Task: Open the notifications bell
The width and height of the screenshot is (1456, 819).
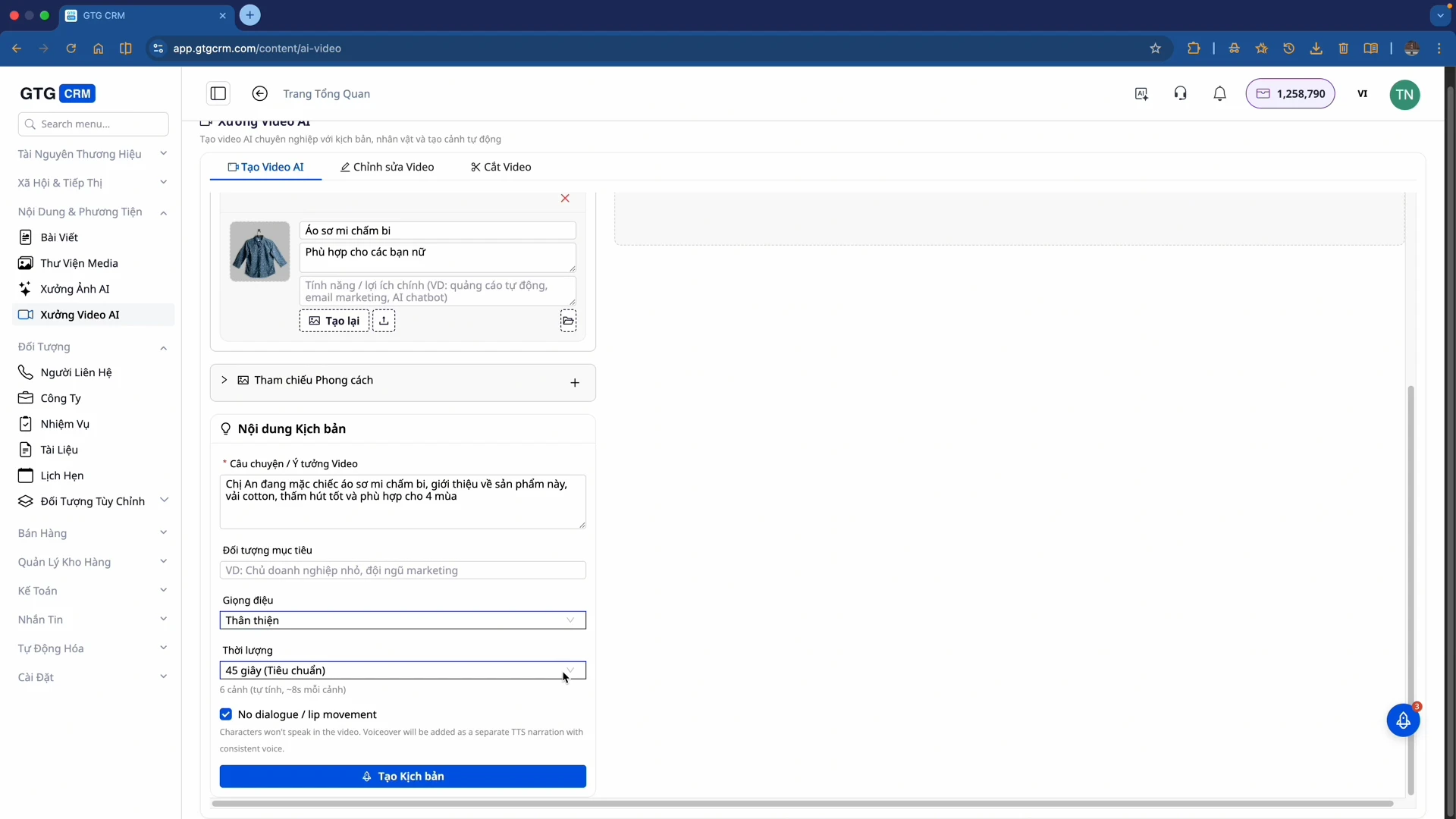Action: pyautogui.click(x=1219, y=93)
